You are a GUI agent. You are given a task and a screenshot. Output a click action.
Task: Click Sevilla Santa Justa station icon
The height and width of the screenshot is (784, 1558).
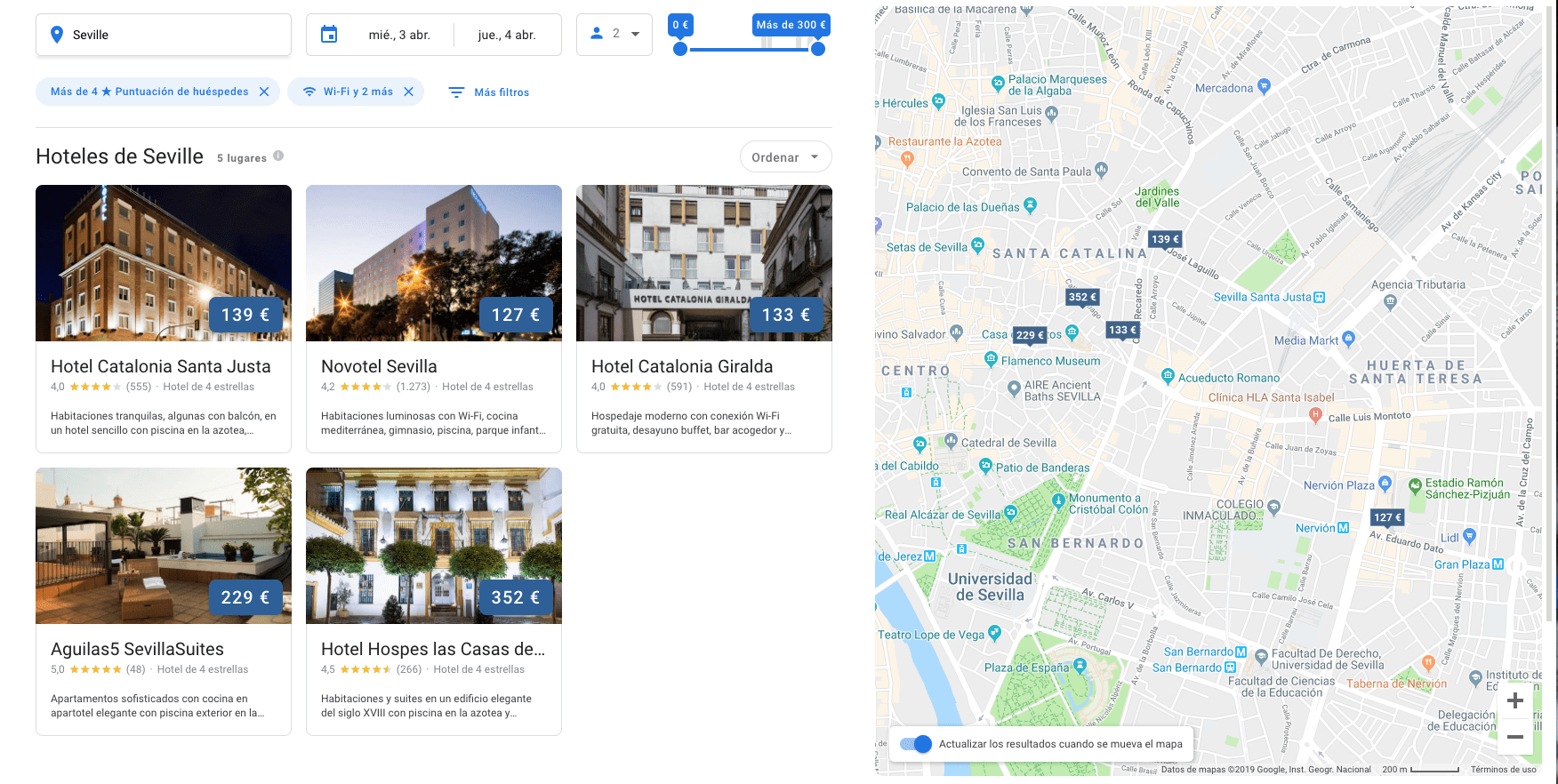pyautogui.click(x=1320, y=297)
